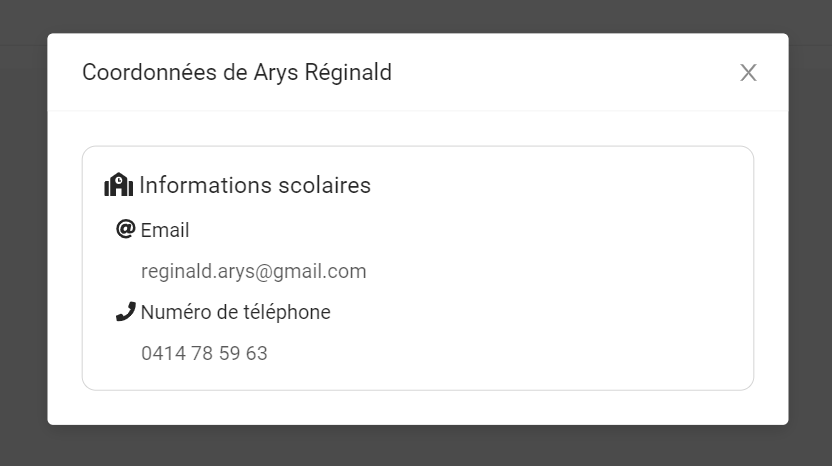Dismiss the modal via the dark backdrop below the dialog

point(416,446)
